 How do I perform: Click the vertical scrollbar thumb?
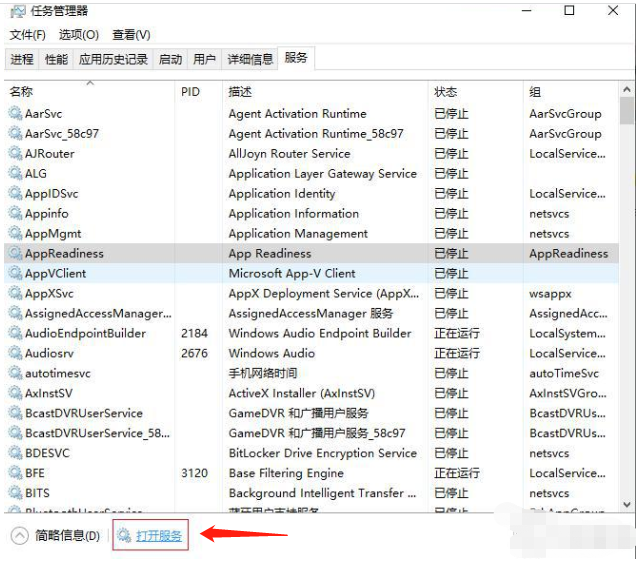pos(627,110)
